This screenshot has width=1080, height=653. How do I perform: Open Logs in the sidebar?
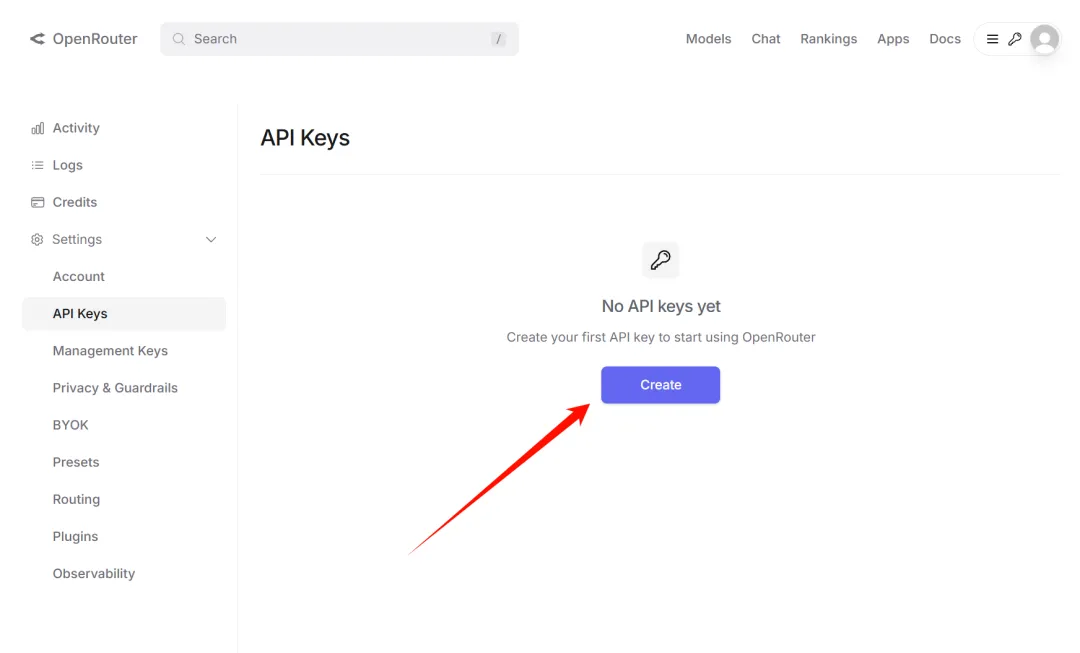coord(68,165)
